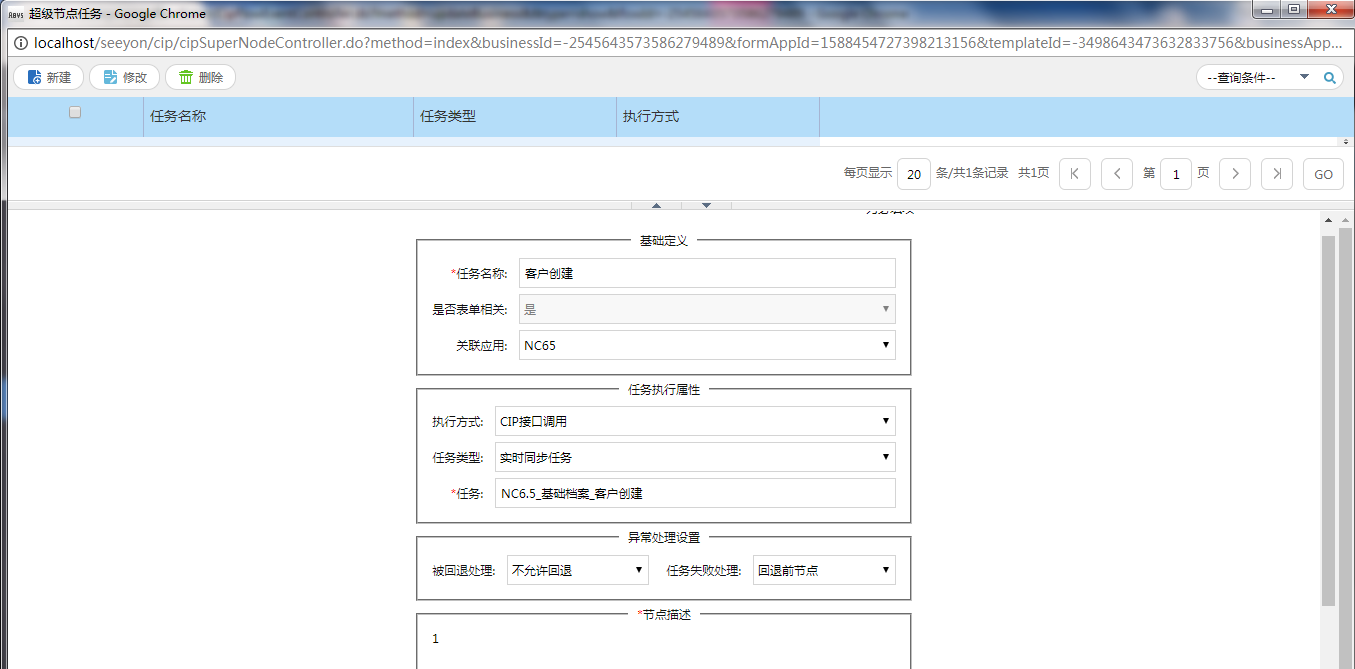1355x669 pixels.
Task: Click the vertical scrollbar of form panel
Action: pyautogui.click(x=1328, y=420)
